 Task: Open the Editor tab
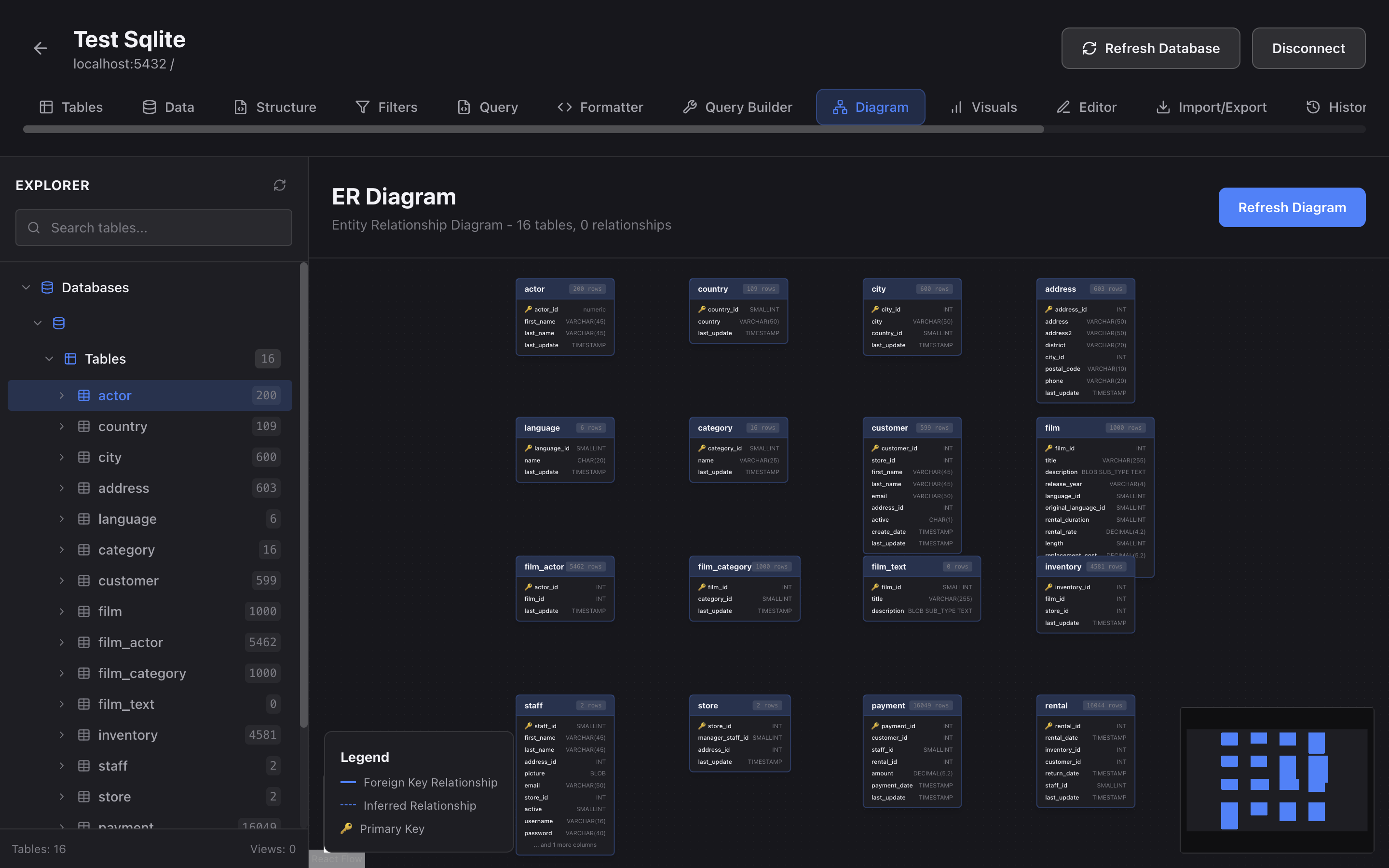pos(1087,108)
